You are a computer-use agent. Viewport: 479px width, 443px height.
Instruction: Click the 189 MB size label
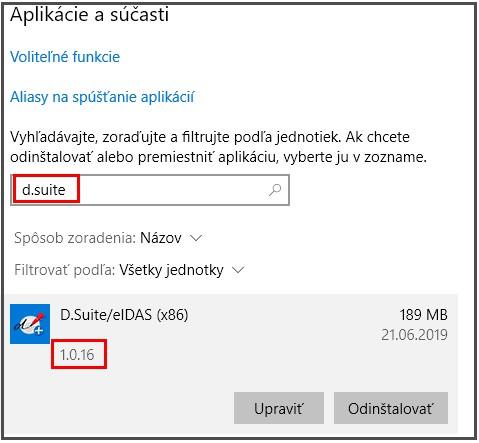[x=423, y=315]
